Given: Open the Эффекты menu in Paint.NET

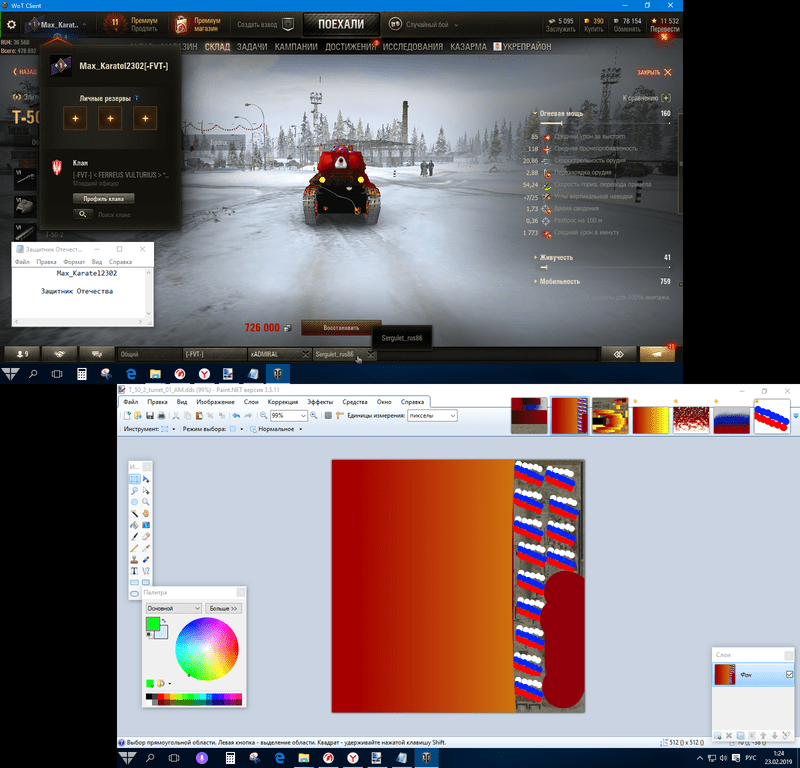Looking at the screenshot, I should pyautogui.click(x=320, y=402).
